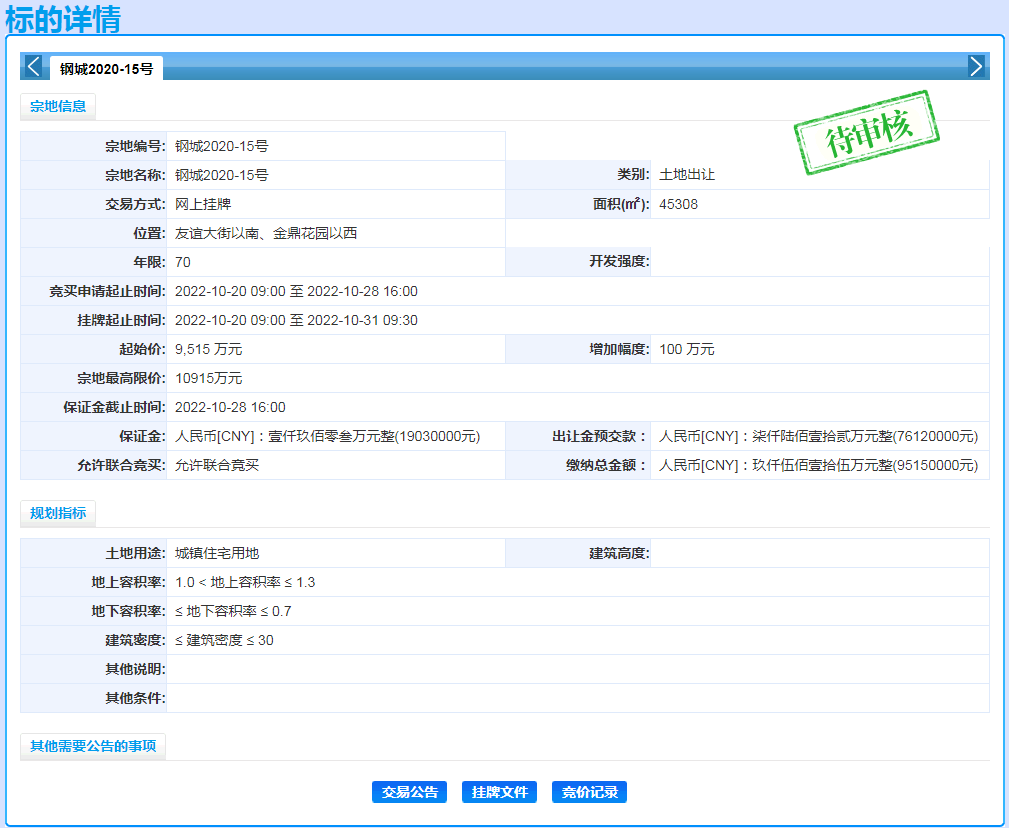Click the 地上容积率 value range text
The image size is (1009, 828).
click(245, 582)
